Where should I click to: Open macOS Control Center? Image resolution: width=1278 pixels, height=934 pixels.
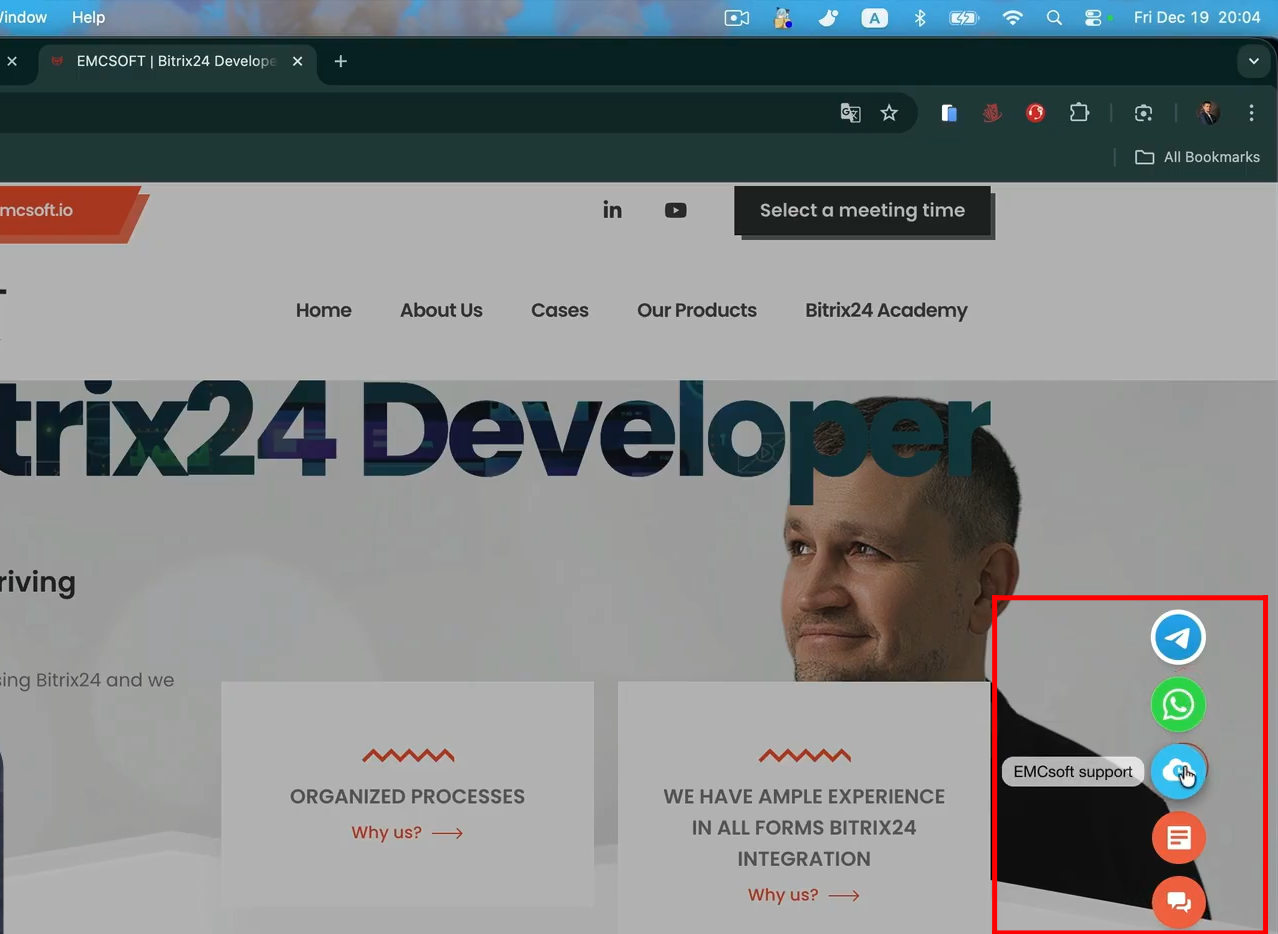[x=1093, y=18]
